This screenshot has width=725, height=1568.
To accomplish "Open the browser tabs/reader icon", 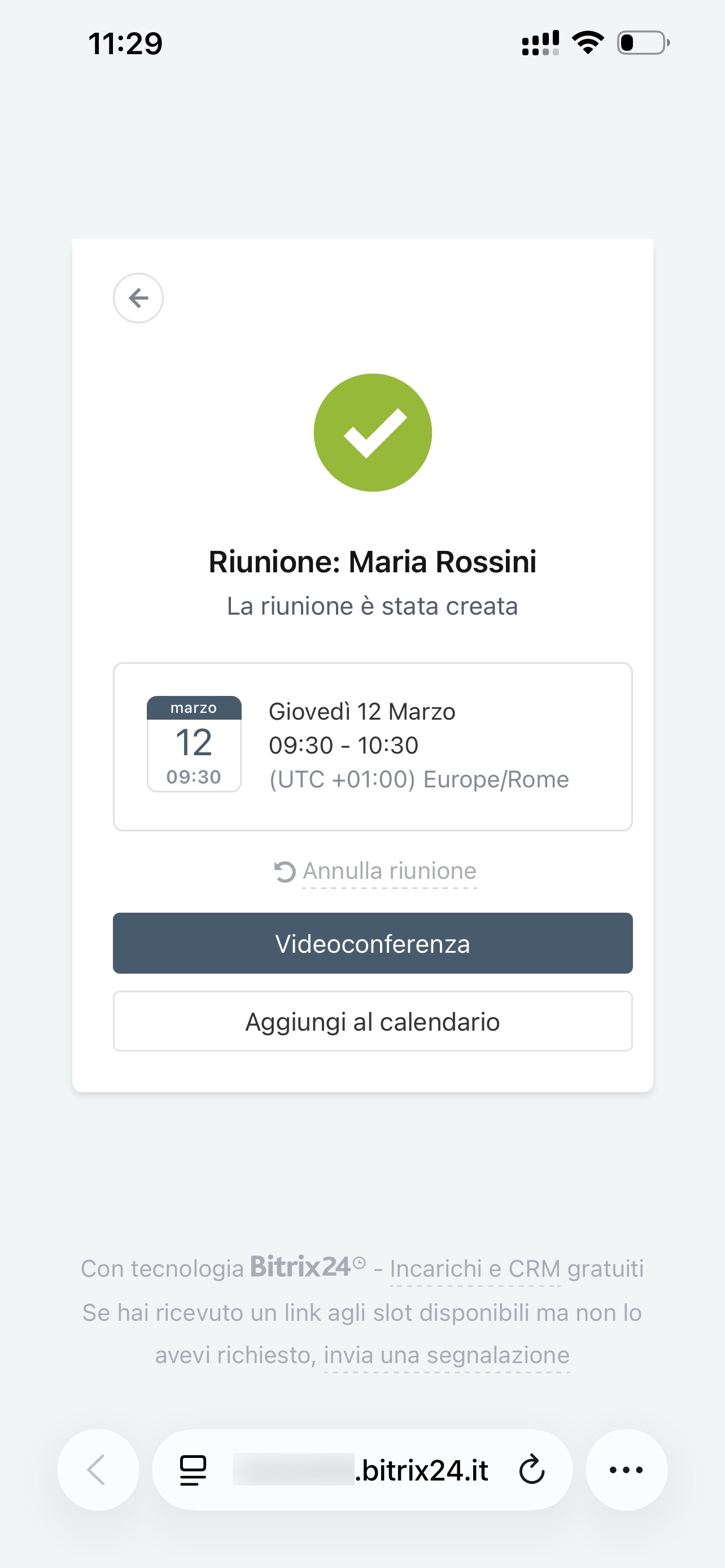I will pyautogui.click(x=193, y=1470).
